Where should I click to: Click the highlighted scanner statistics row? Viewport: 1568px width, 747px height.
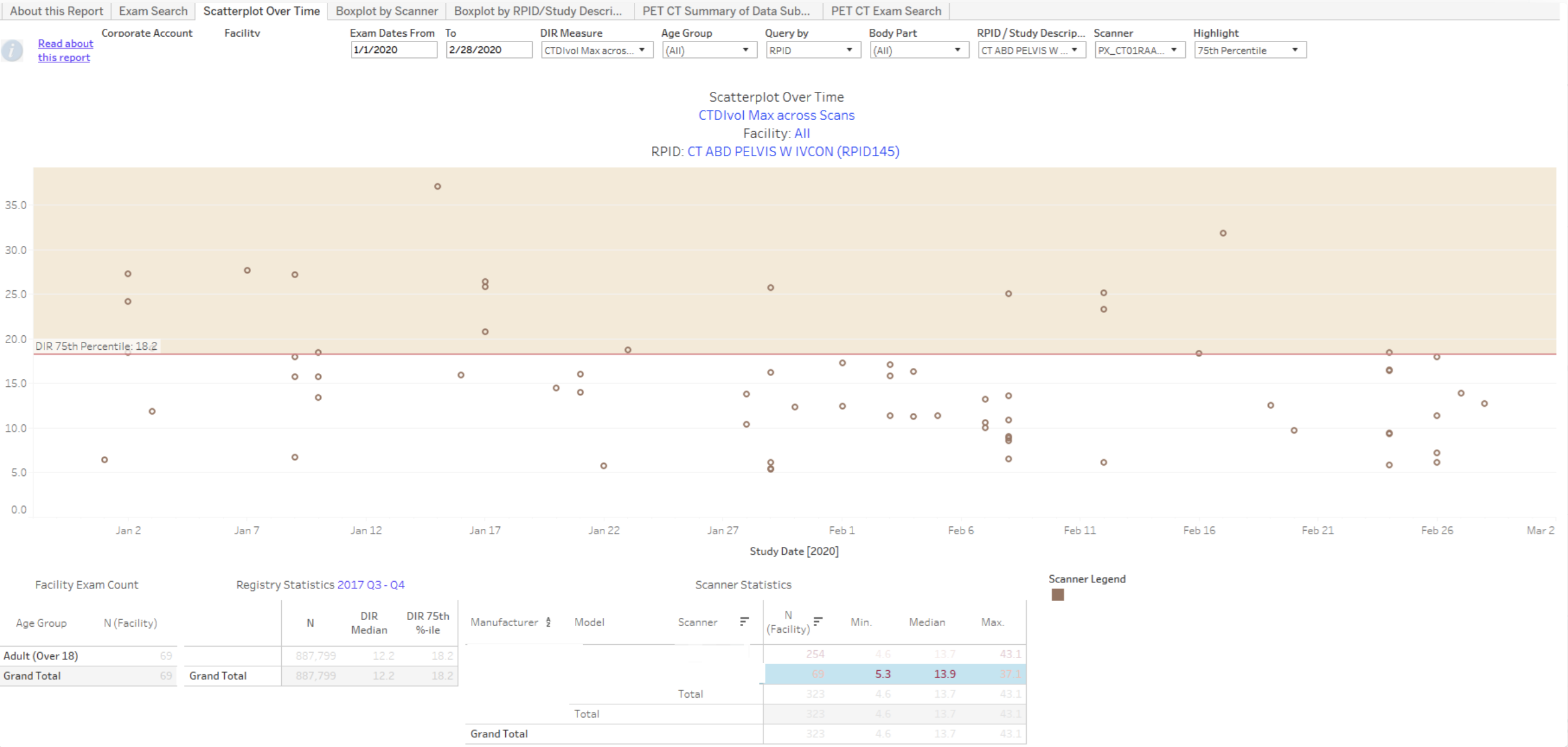pos(895,674)
